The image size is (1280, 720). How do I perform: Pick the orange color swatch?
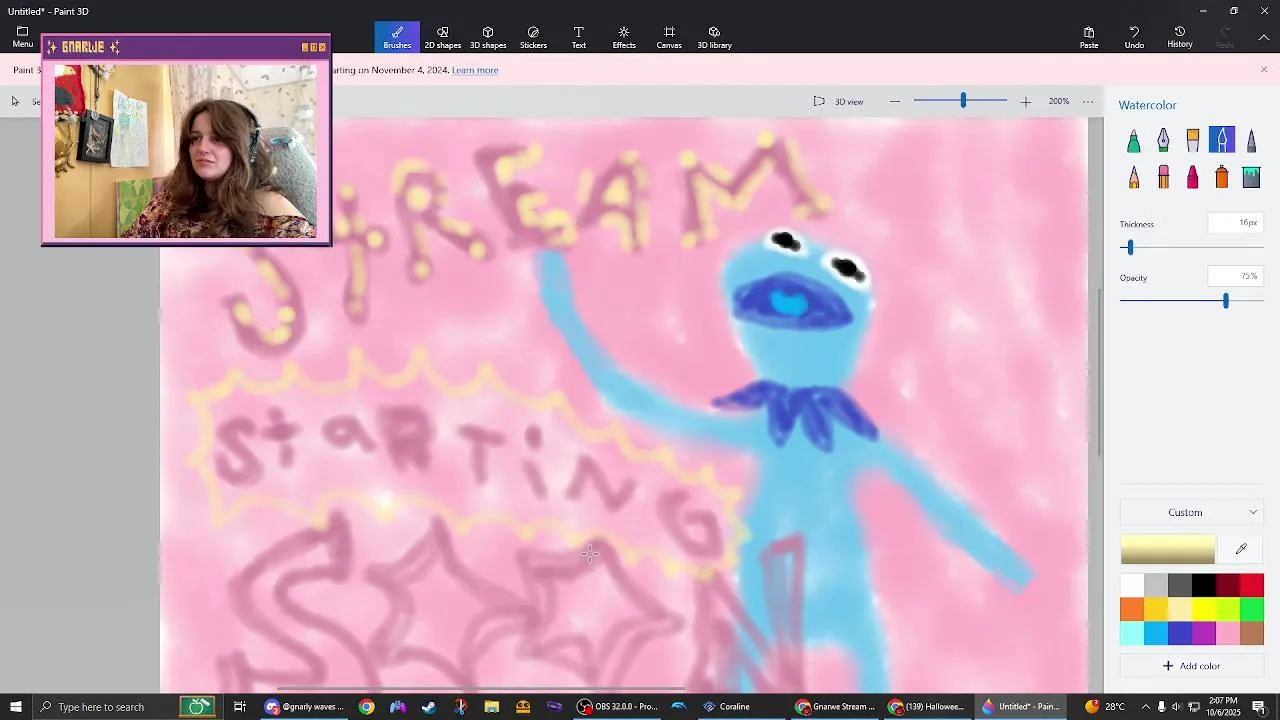(x=1132, y=609)
